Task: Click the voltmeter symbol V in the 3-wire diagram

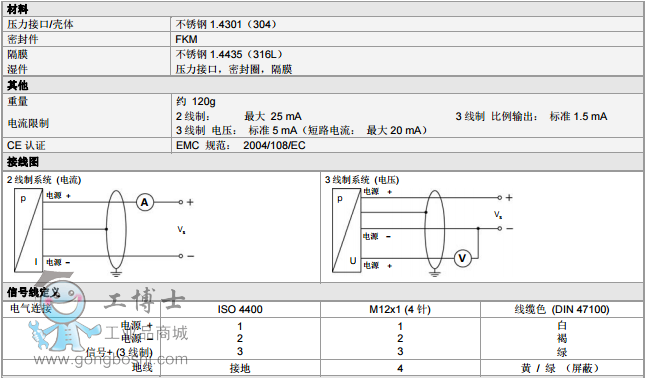Action: (462, 258)
